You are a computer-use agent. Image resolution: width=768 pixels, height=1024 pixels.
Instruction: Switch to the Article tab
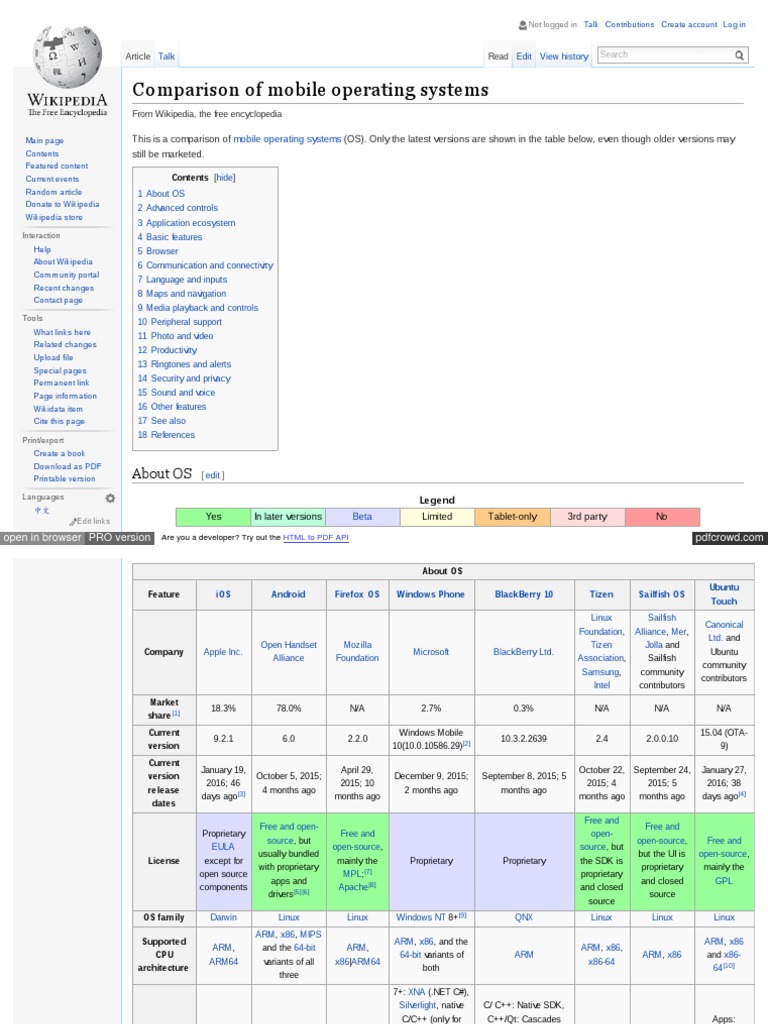click(x=138, y=56)
